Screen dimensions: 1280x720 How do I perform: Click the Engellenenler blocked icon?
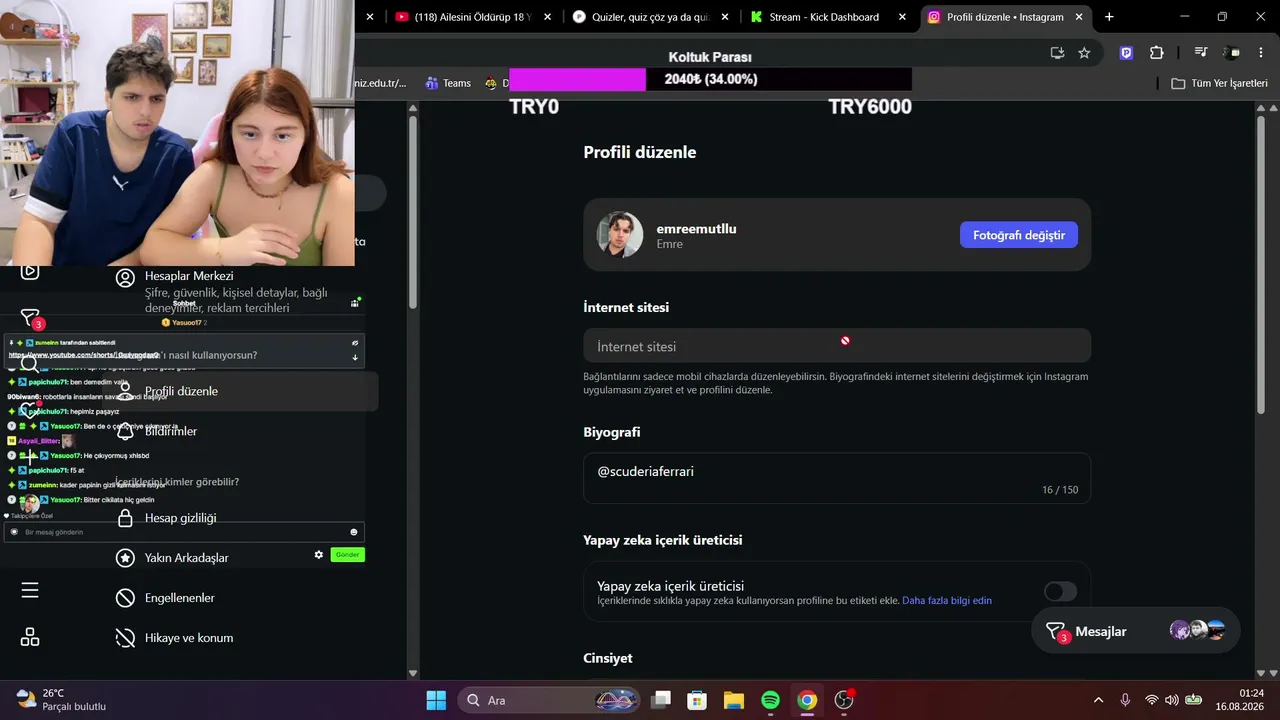pos(125,598)
